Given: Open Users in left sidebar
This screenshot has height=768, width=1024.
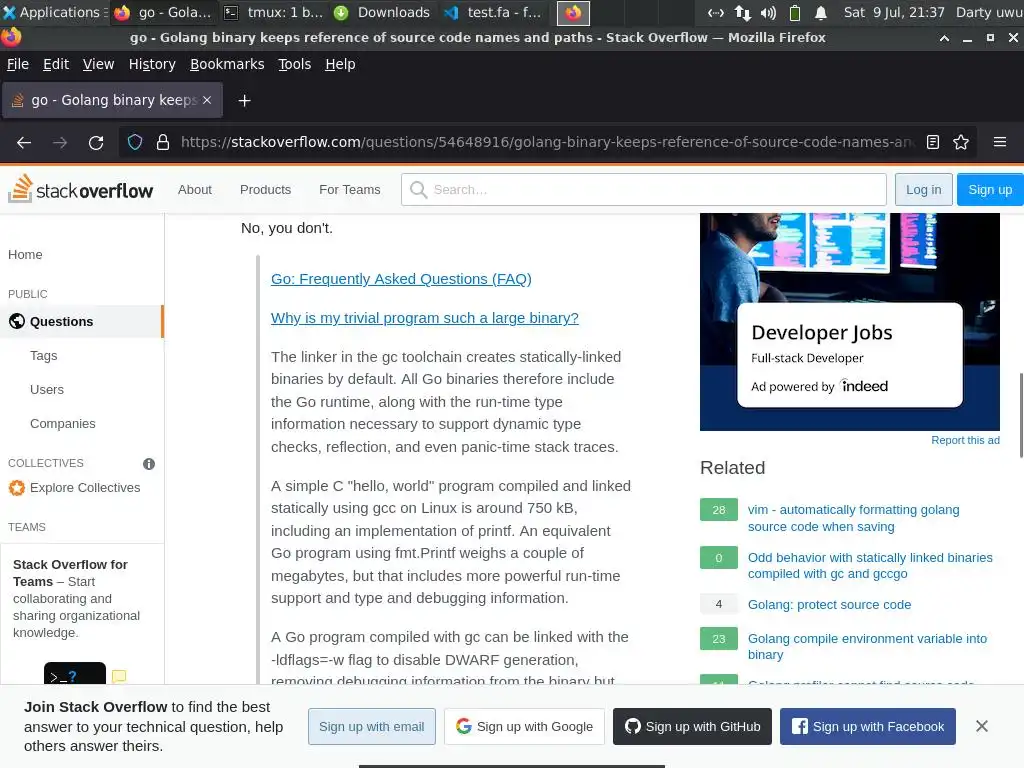Looking at the screenshot, I should click(x=47, y=389).
